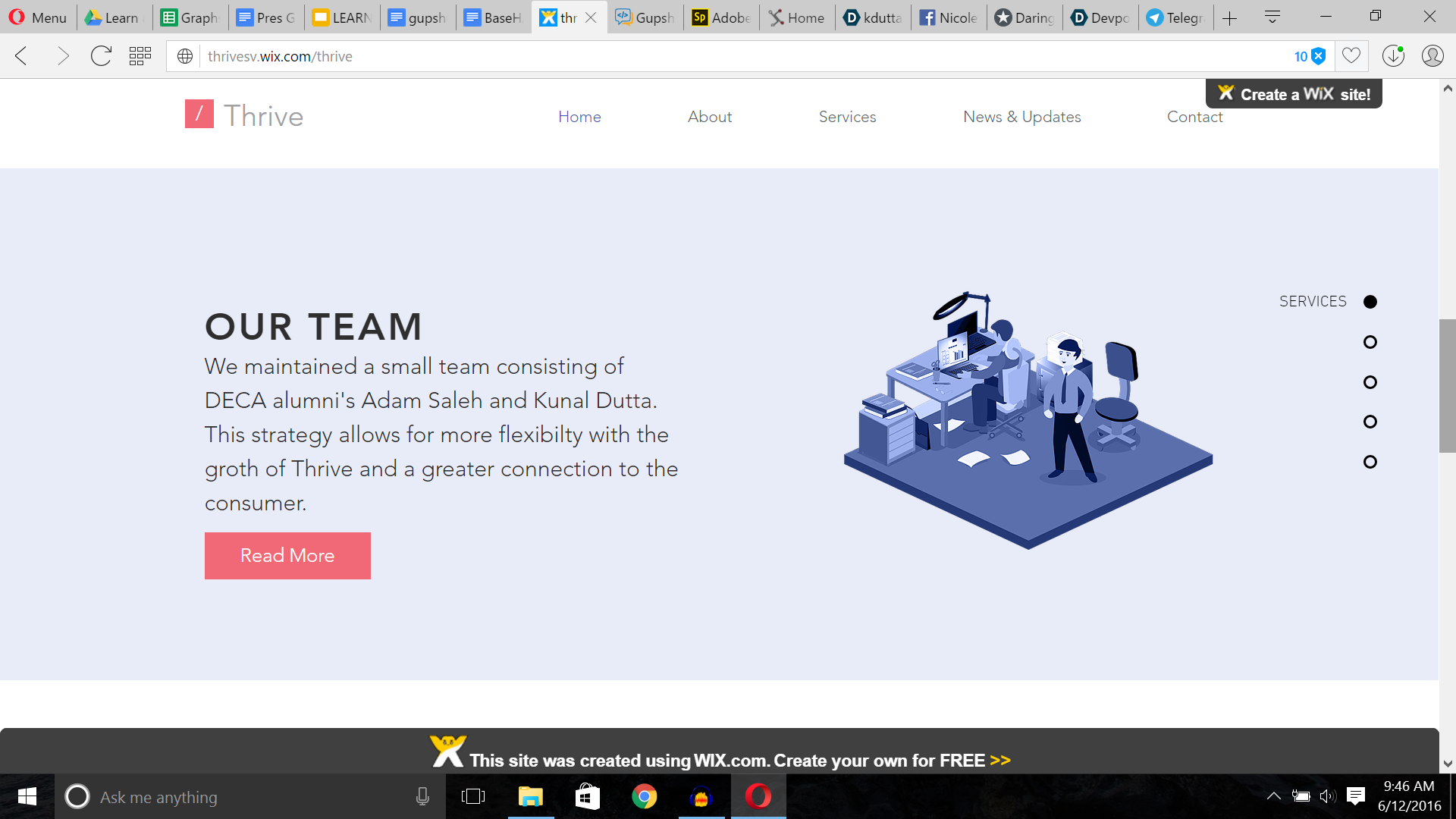Click the user account profile icon

(x=1432, y=56)
